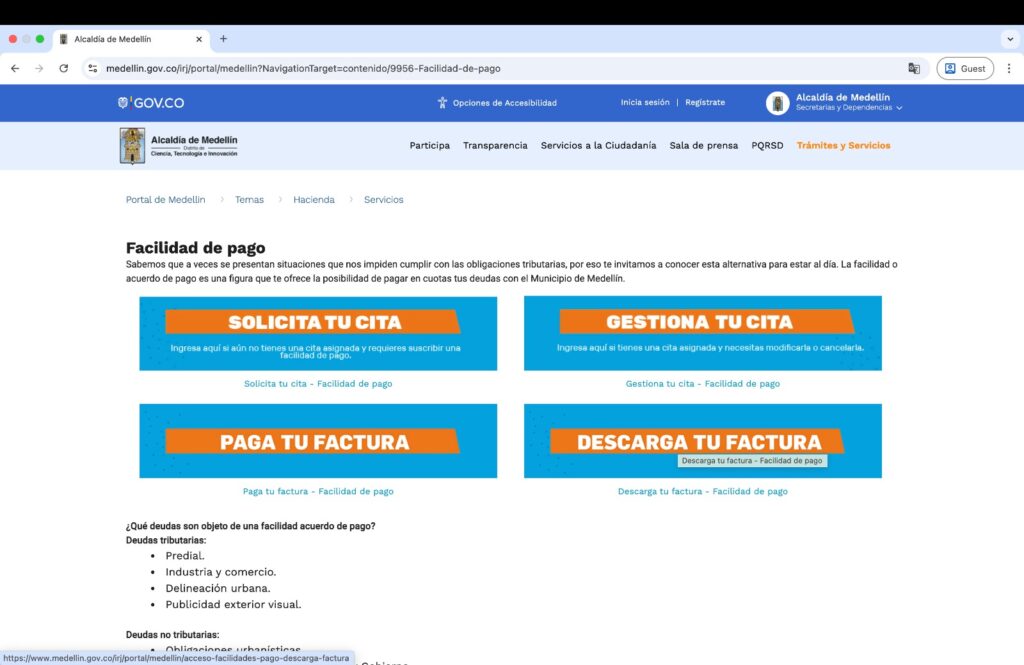Image resolution: width=1024 pixels, height=665 pixels.
Task: Click the browser translate page icon
Action: pyautogui.click(x=913, y=68)
